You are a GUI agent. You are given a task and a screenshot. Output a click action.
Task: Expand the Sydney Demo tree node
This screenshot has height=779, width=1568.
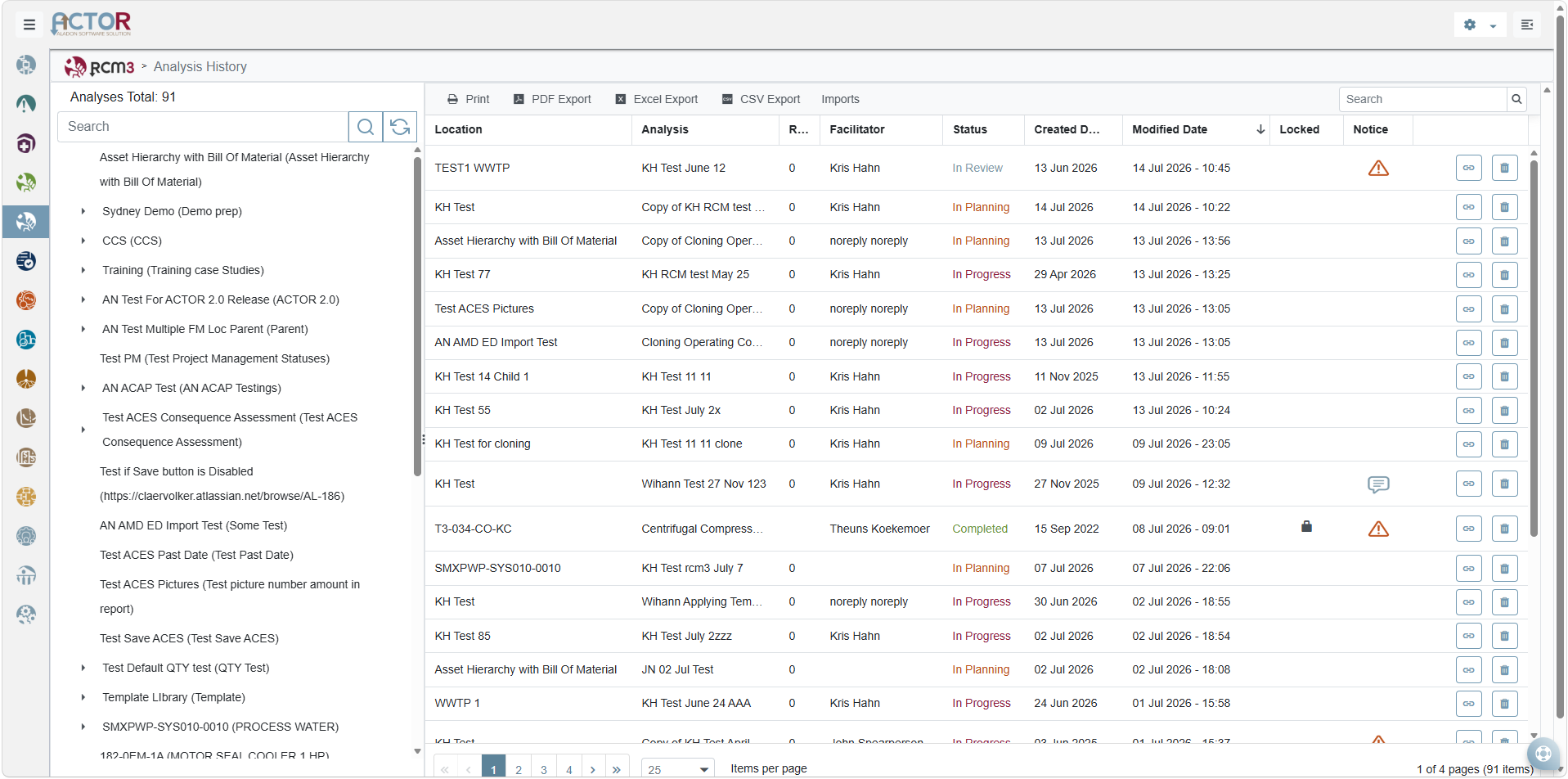[83, 211]
